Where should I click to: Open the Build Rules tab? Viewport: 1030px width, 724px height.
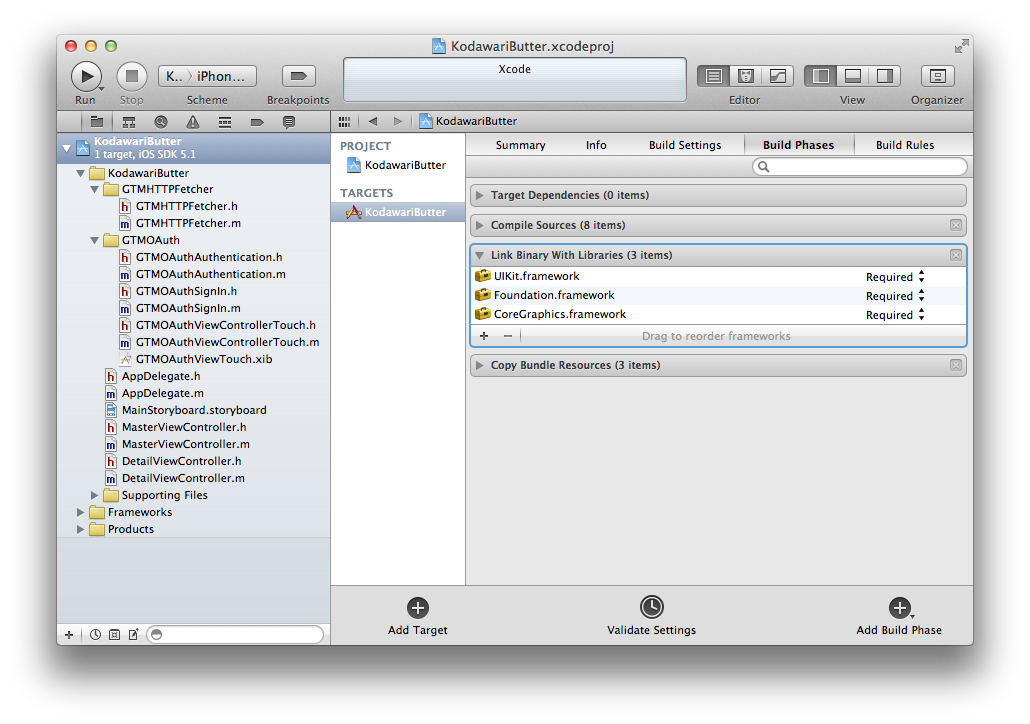pos(905,145)
